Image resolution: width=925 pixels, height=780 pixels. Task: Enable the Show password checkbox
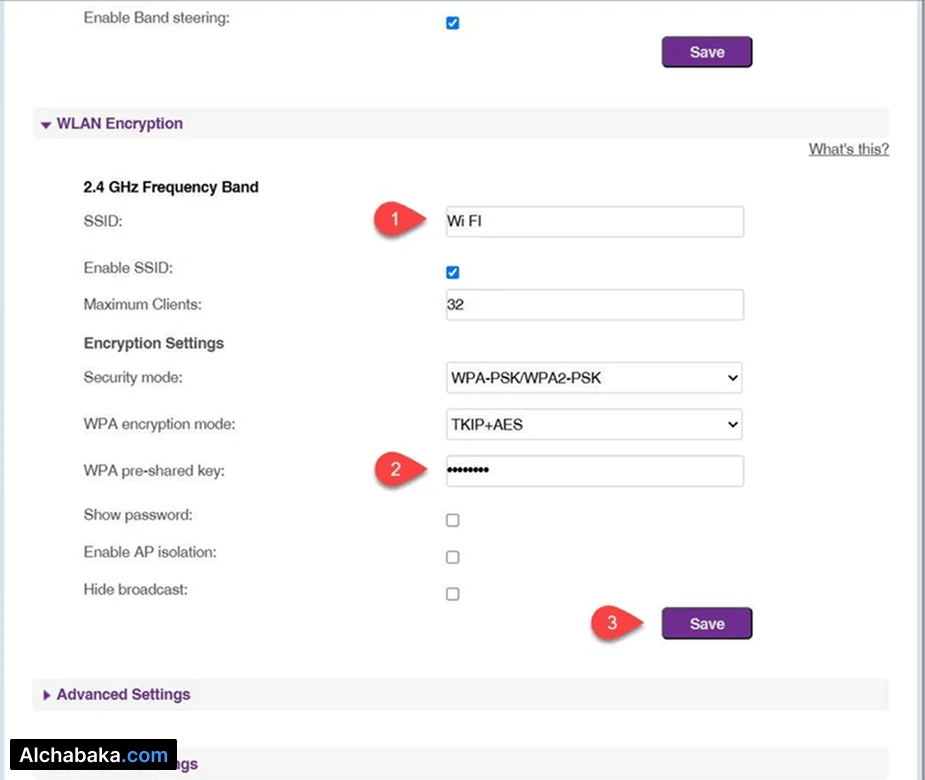(452, 520)
